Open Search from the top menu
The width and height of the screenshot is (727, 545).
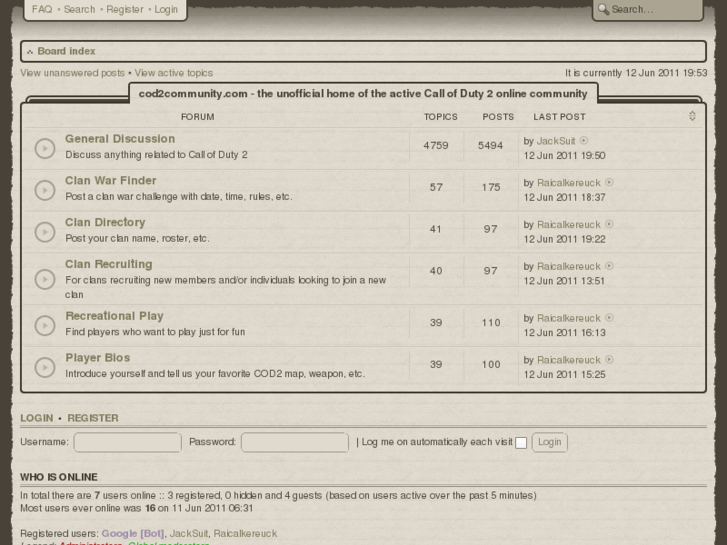(x=79, y=9)
